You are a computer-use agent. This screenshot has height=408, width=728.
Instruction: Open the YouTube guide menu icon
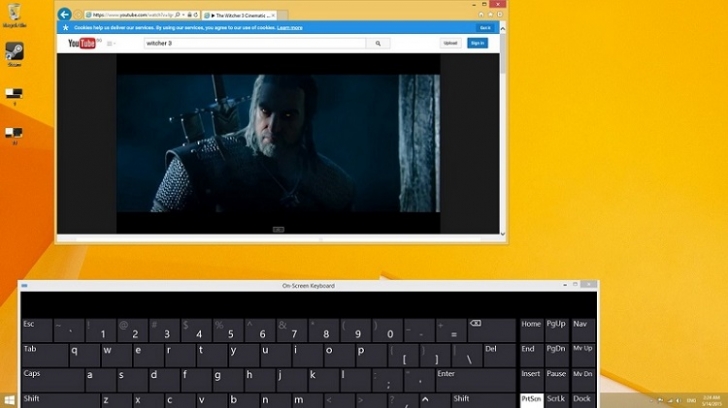110,44
